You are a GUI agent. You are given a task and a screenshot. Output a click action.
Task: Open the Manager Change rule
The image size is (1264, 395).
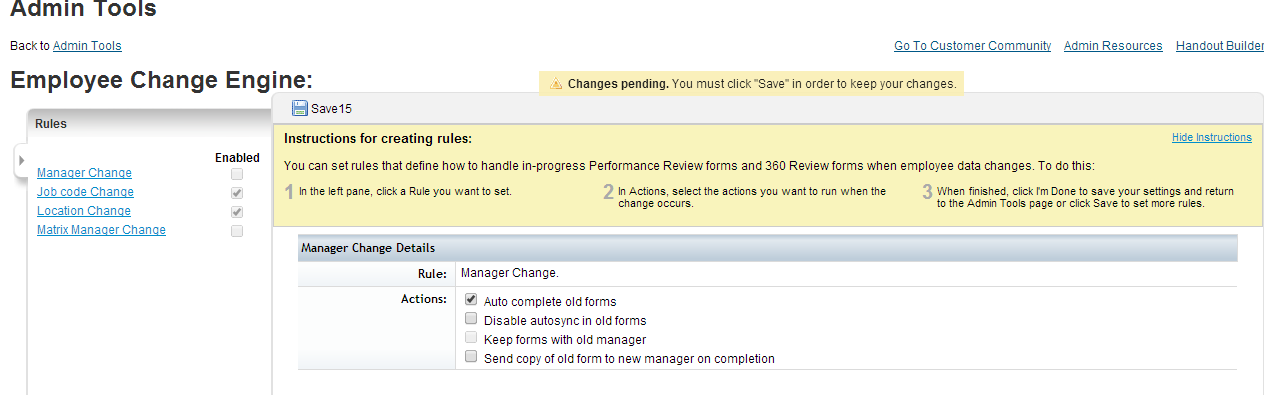84,173
